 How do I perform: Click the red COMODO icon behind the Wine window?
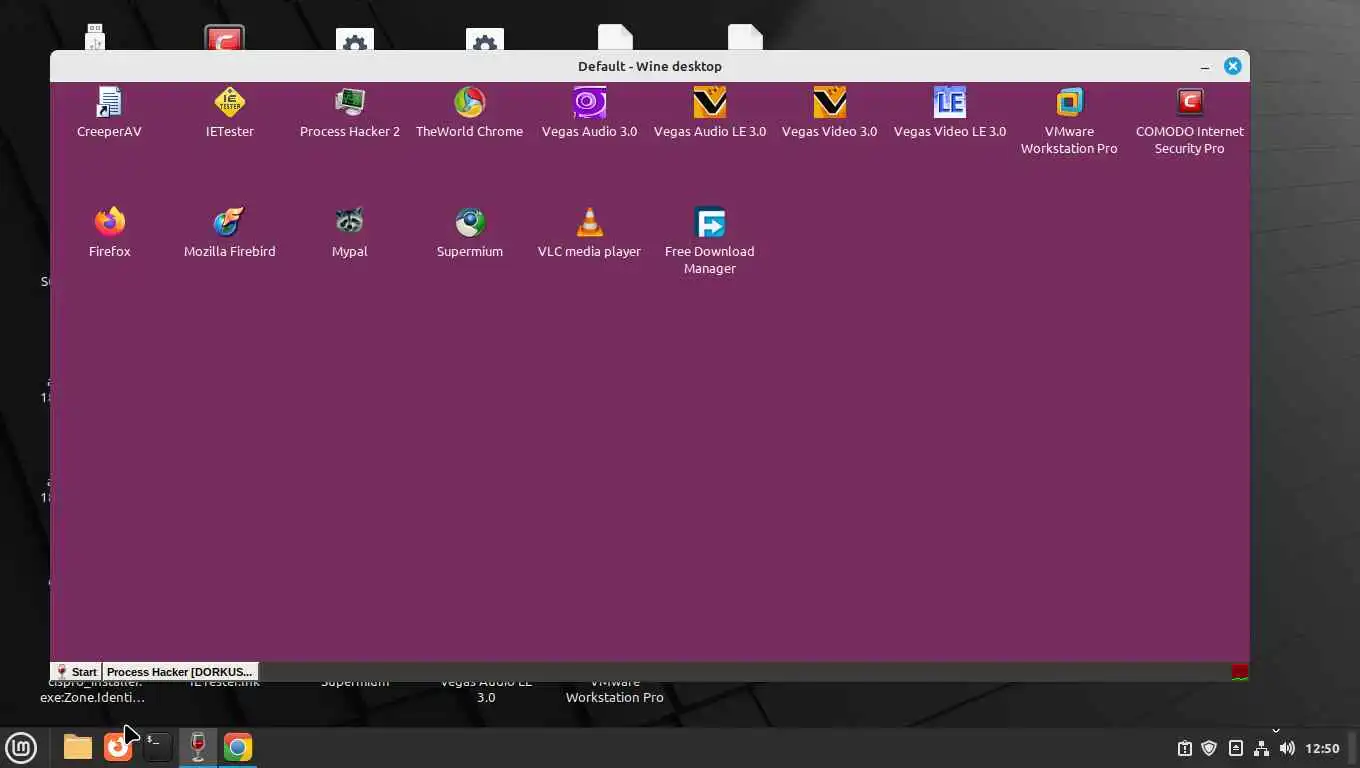(x=225, y=38)
